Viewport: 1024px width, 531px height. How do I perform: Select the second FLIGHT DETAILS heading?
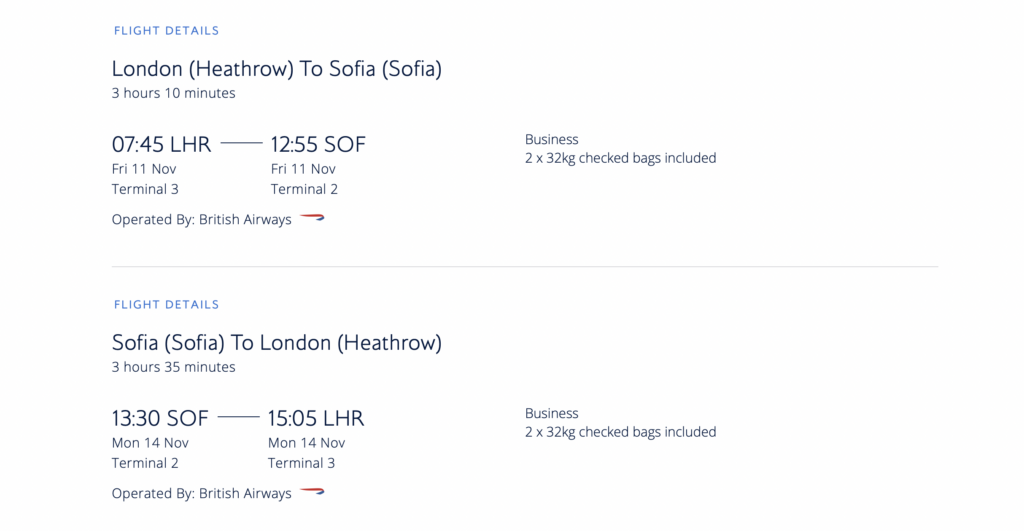pyautogui.click(x=166, y=304)
